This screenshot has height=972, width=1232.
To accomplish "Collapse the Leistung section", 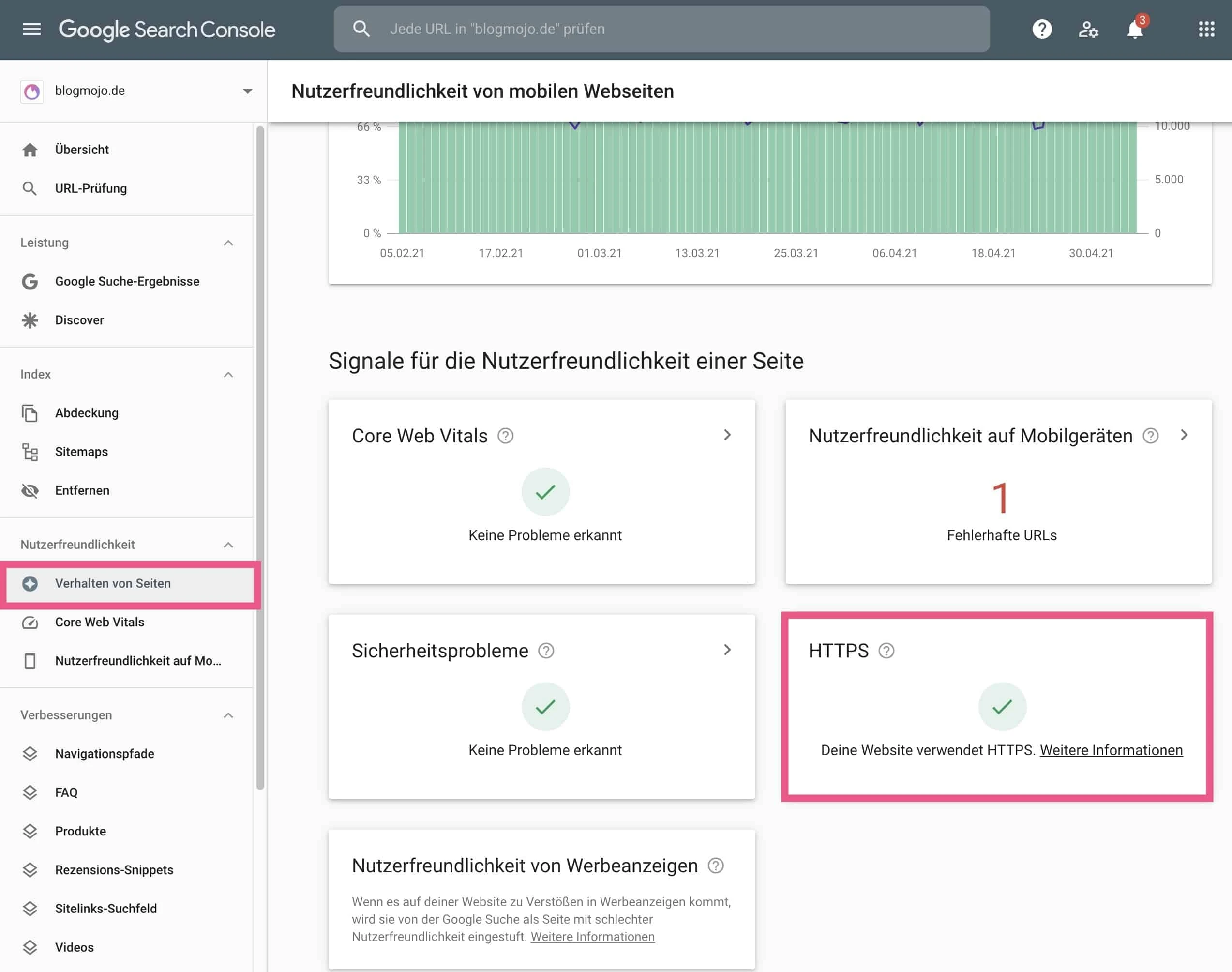I will (228, 243).
